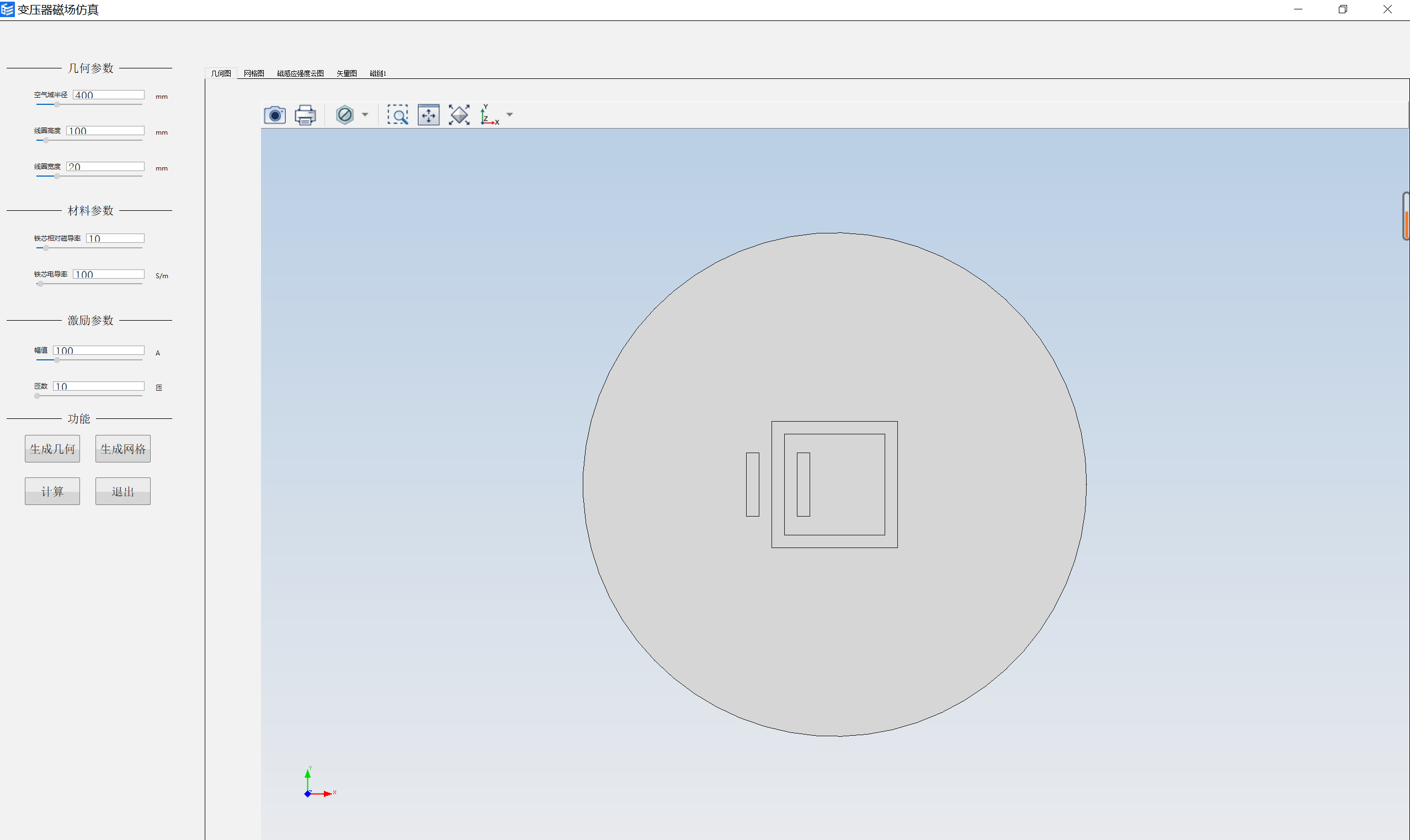Minimize the 变压器磁场仿真 window
Image resolution: width=1410 pixels, height=840 pixels.
coord(1299,9)
